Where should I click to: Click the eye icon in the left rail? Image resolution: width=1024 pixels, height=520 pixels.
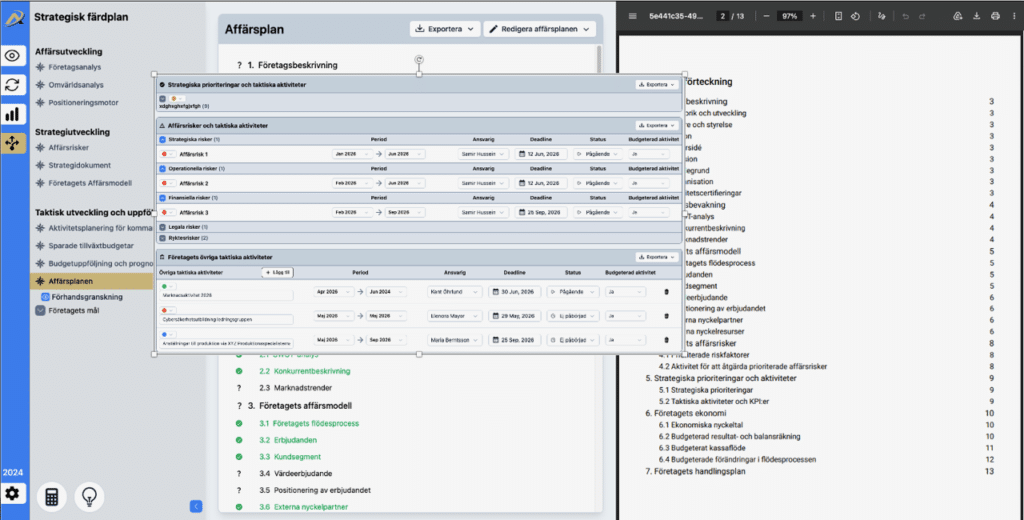pyautogui.click(x=13, y=57)
